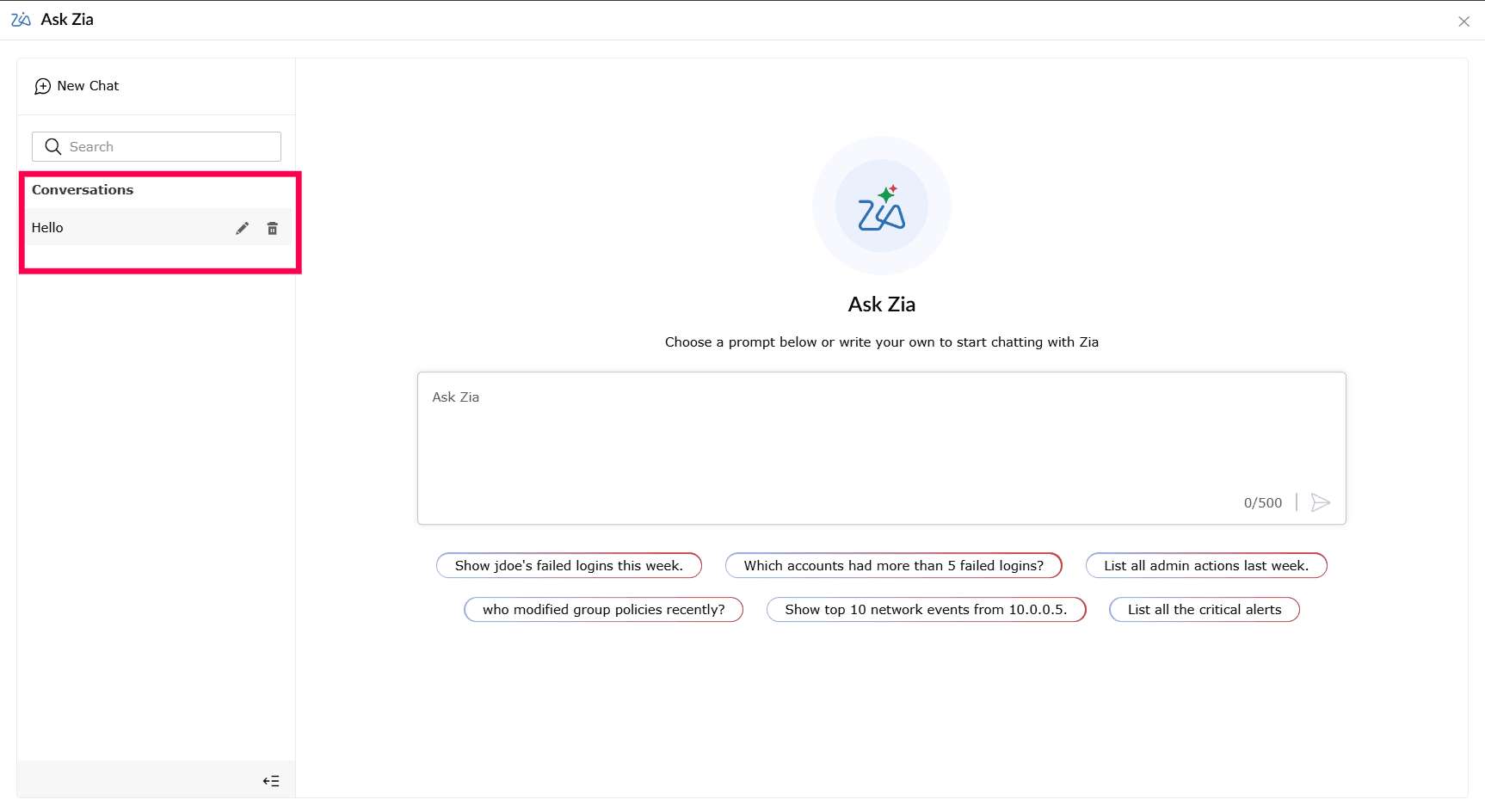Screen dimensions: 1485x812
Task: Choose prompt about more than 5 failed logins
Action: [893, 565]
